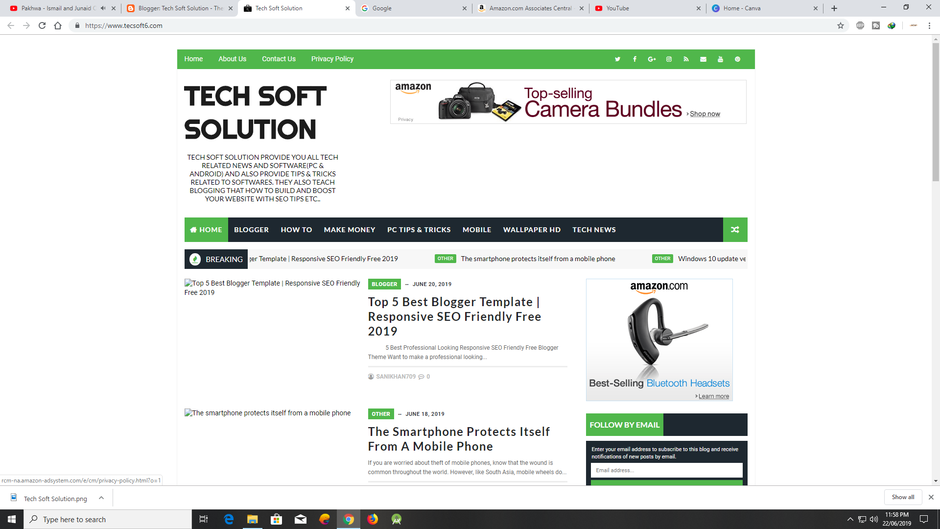Click the SANIKHAN709 author link
The height and width of the screenshot is (529, 940).
[x=396, y=377]
